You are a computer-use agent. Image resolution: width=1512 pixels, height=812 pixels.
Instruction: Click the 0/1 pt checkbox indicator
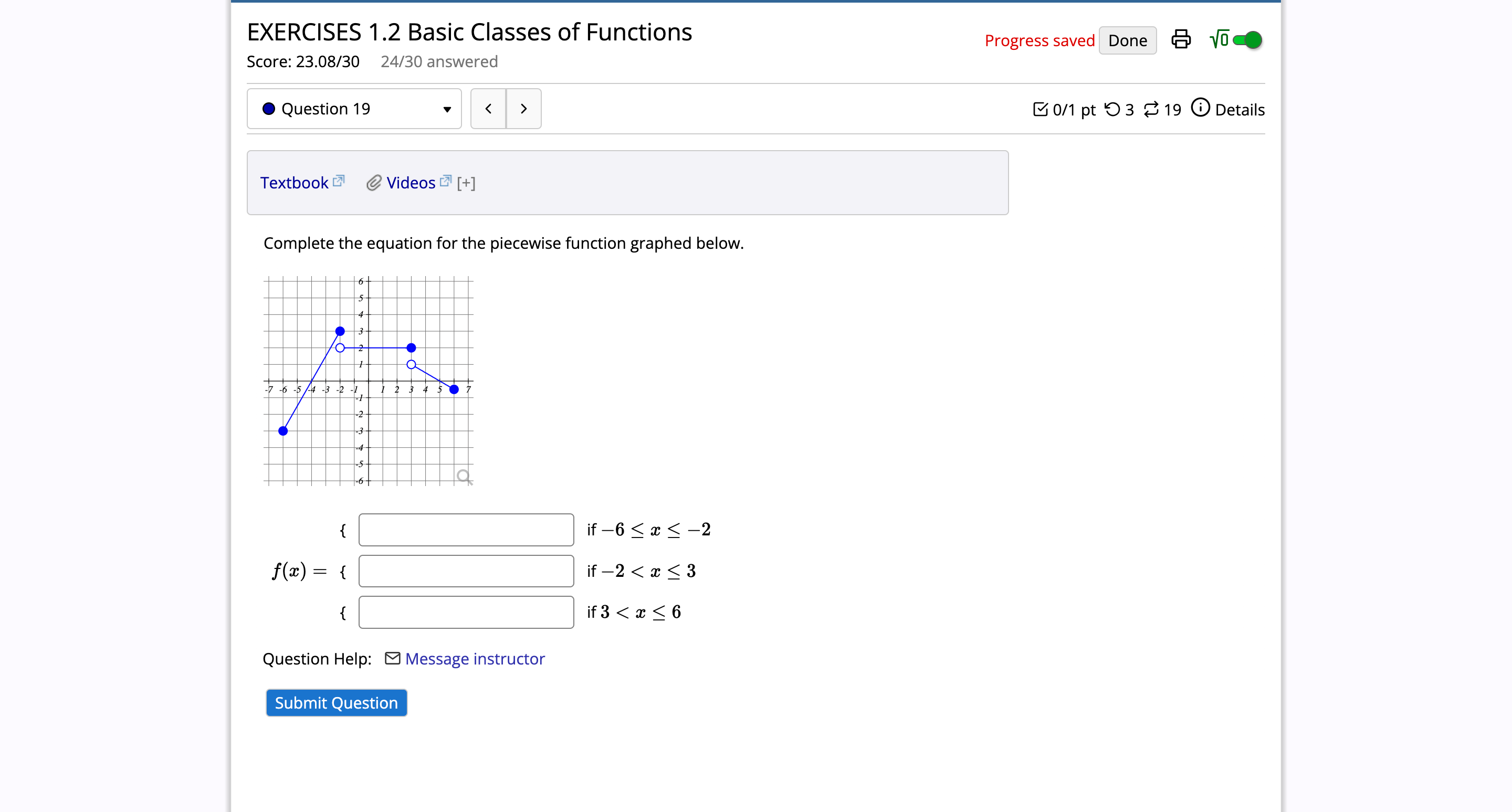coord(1042,109)
